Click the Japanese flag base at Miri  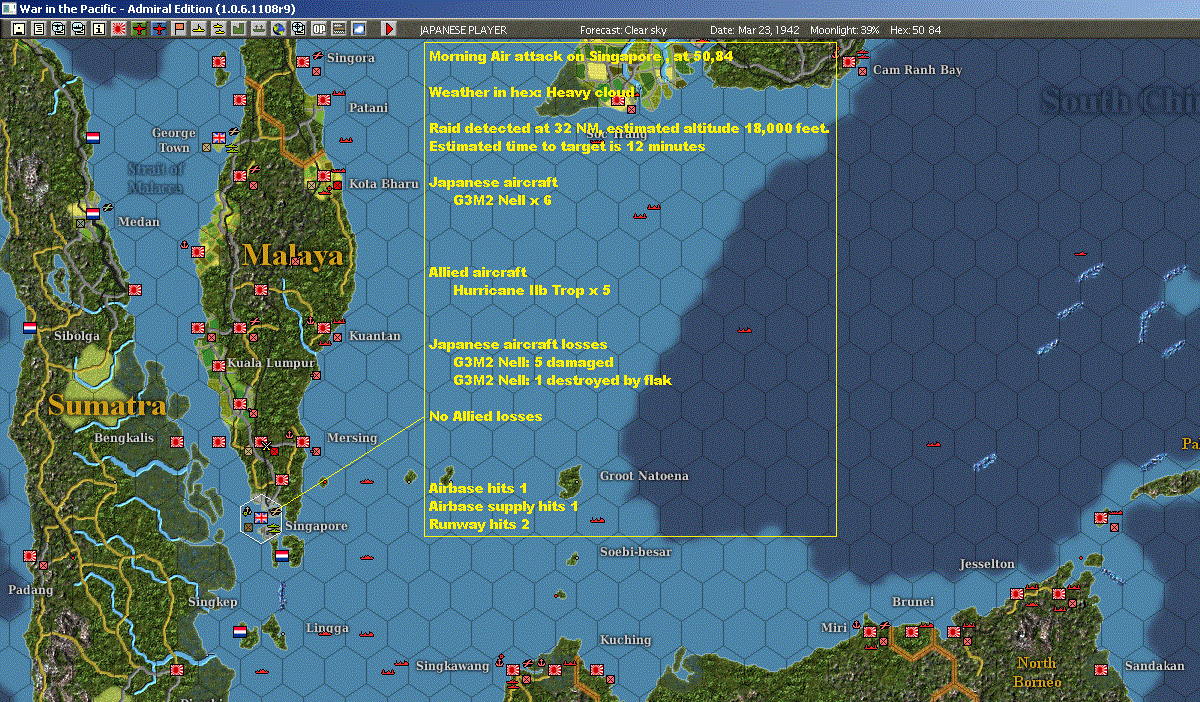870,632
